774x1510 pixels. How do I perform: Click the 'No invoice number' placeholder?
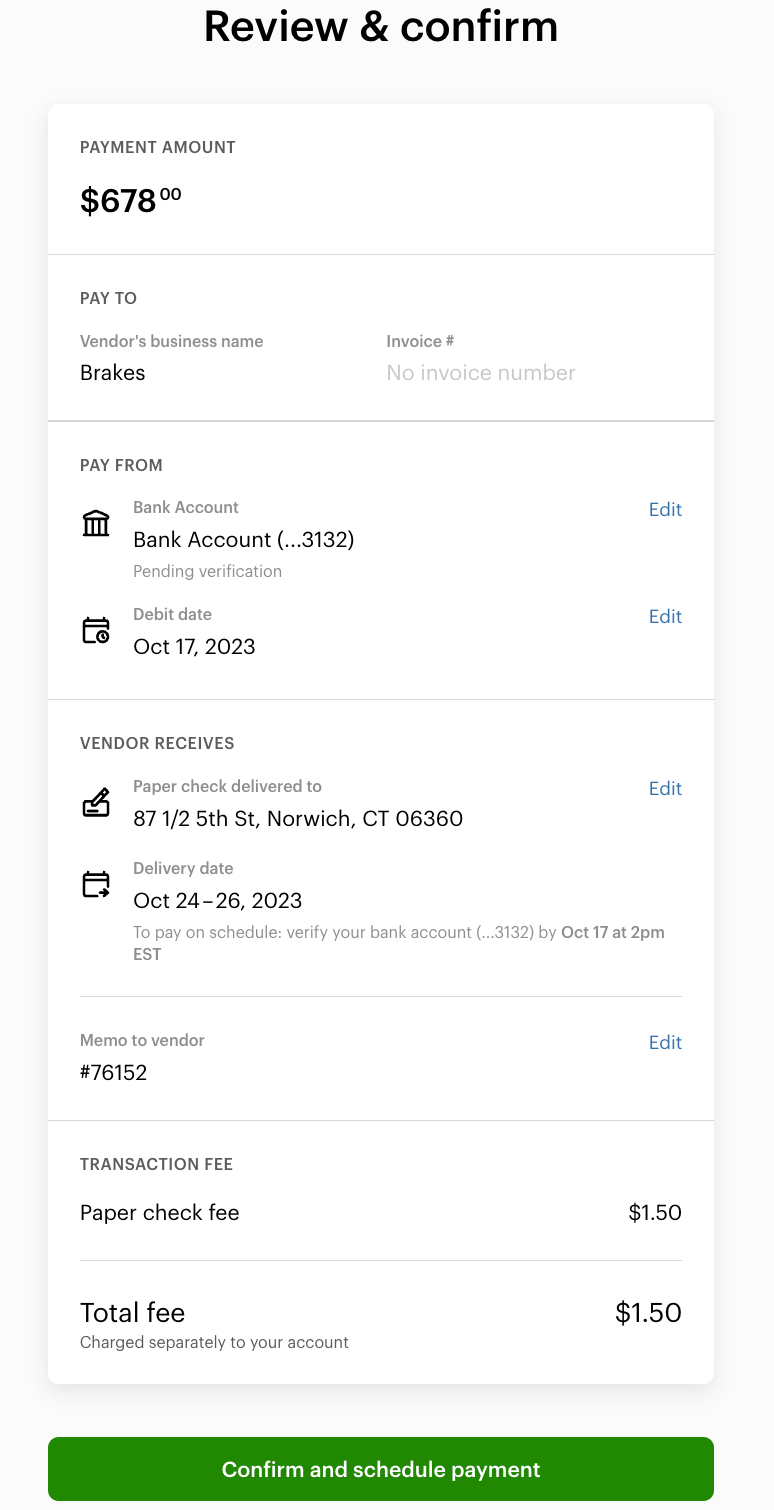tap(480, 373)
